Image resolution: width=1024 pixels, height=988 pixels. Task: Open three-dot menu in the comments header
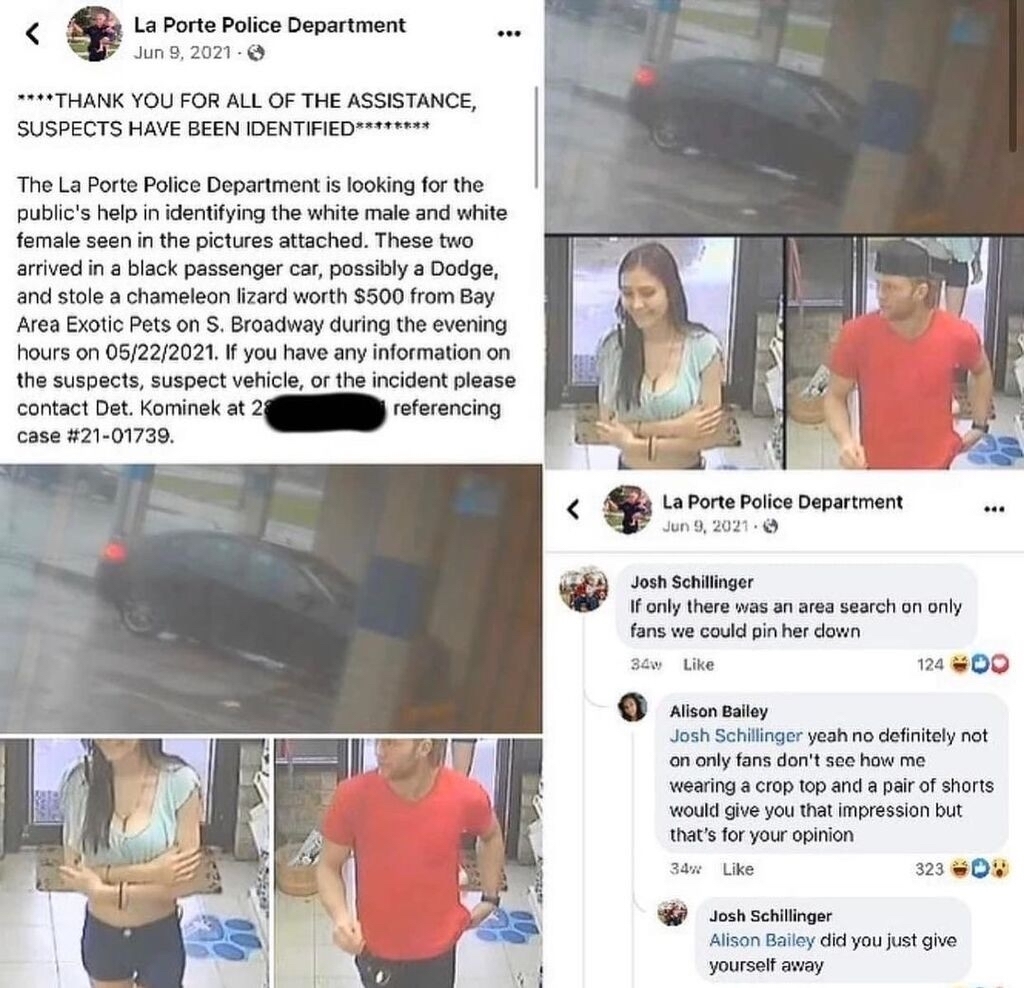click(994, 509)
